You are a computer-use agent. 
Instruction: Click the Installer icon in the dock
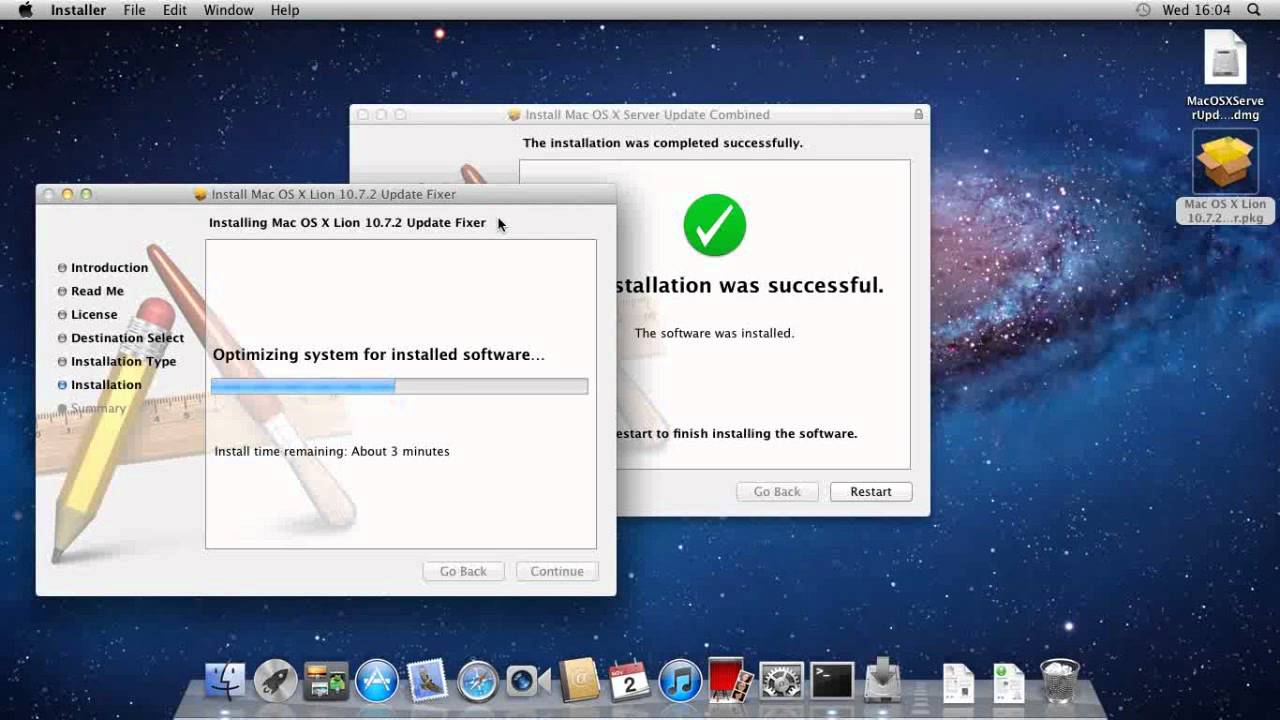tap(883, 680)
